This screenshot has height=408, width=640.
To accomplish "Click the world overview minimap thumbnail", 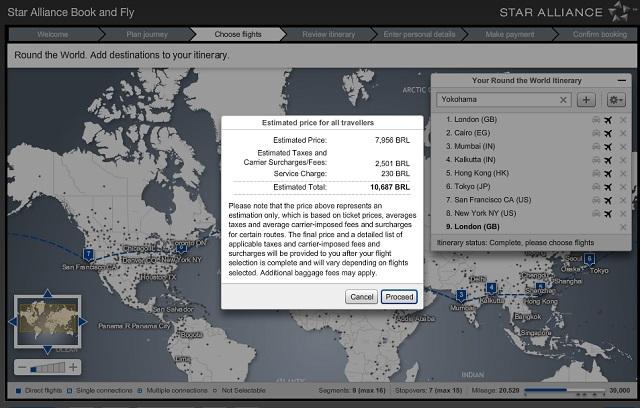I will 48,322.
